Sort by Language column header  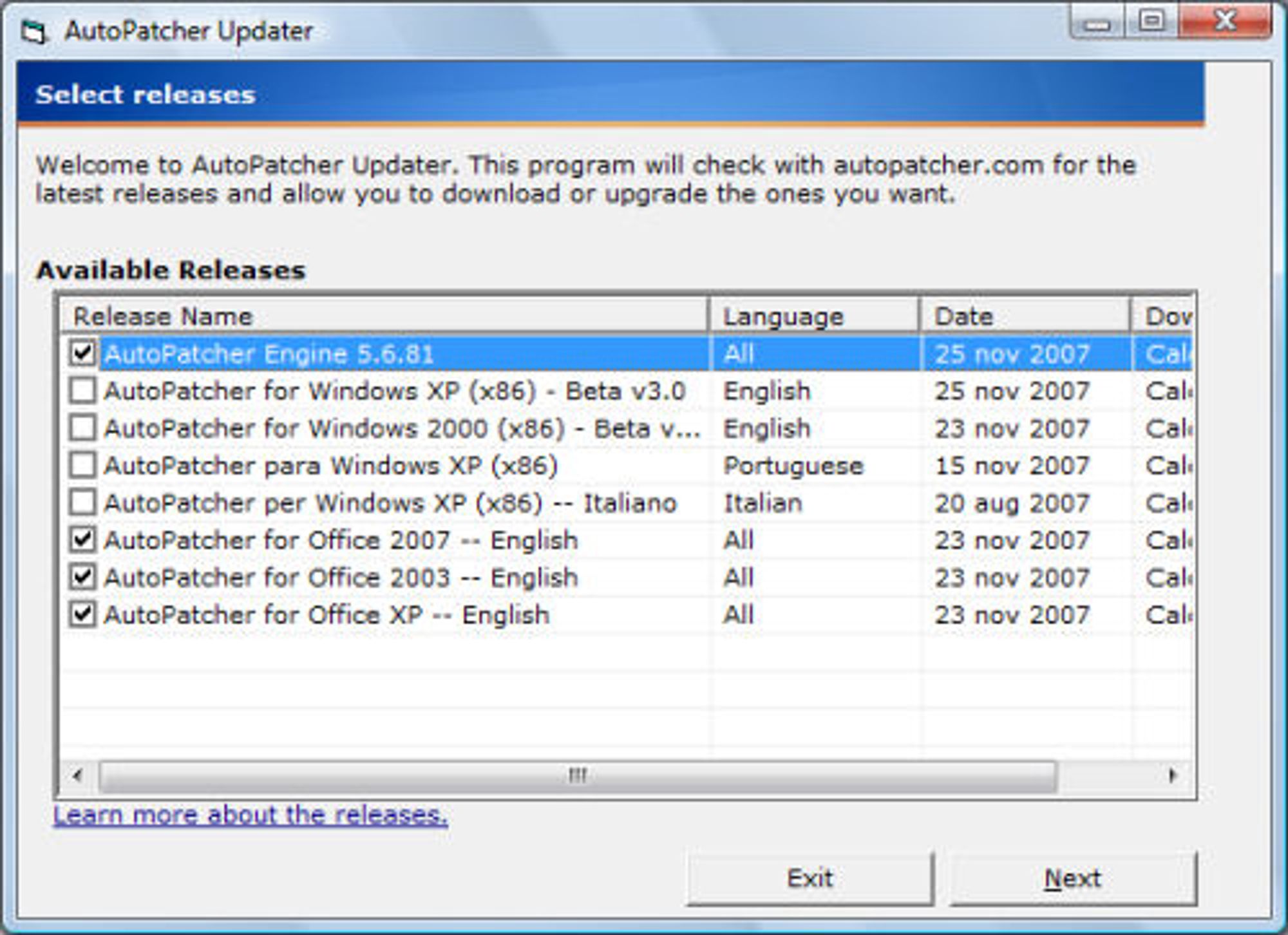815,316
